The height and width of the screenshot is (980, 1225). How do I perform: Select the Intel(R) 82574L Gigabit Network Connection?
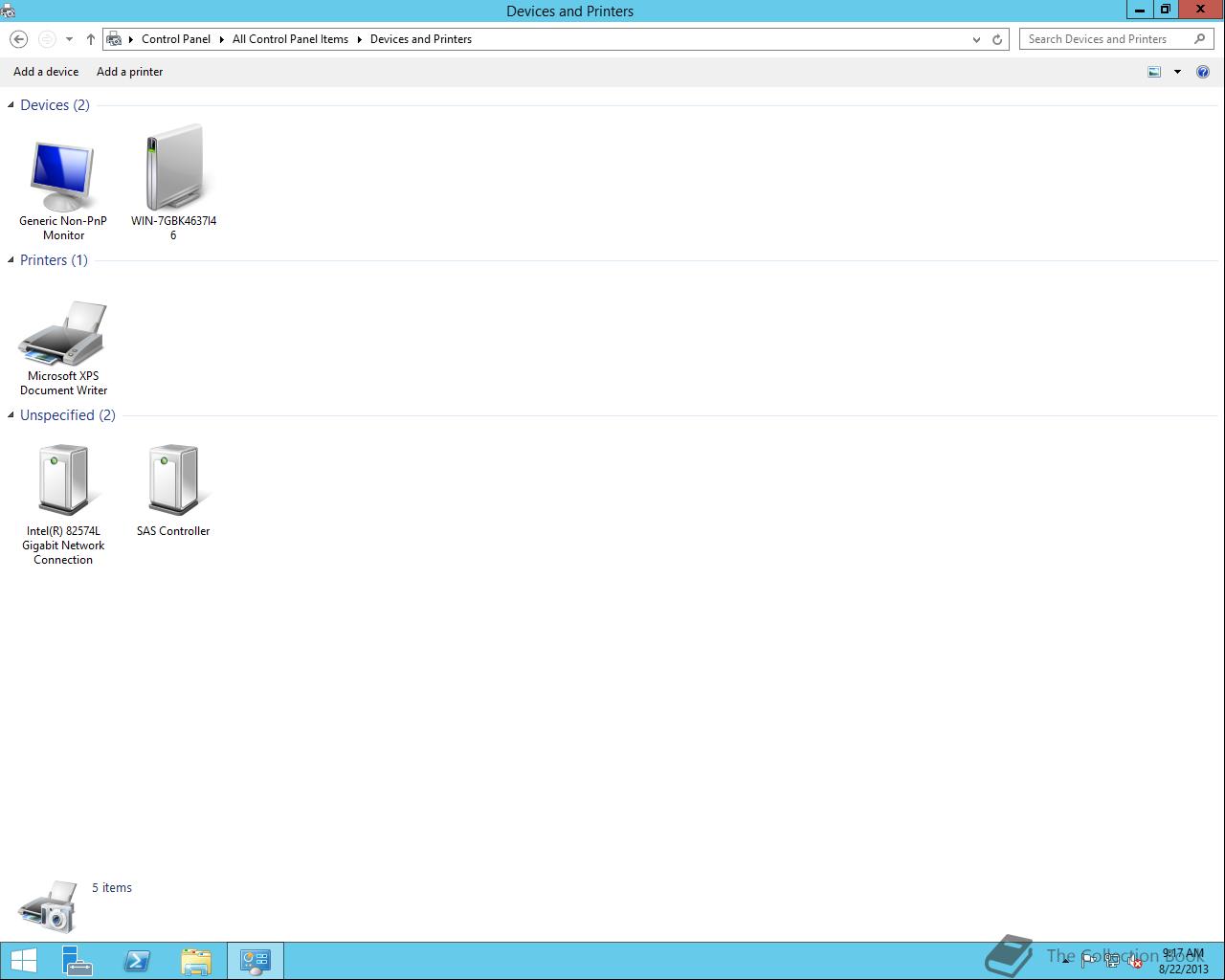click(63, 502)
